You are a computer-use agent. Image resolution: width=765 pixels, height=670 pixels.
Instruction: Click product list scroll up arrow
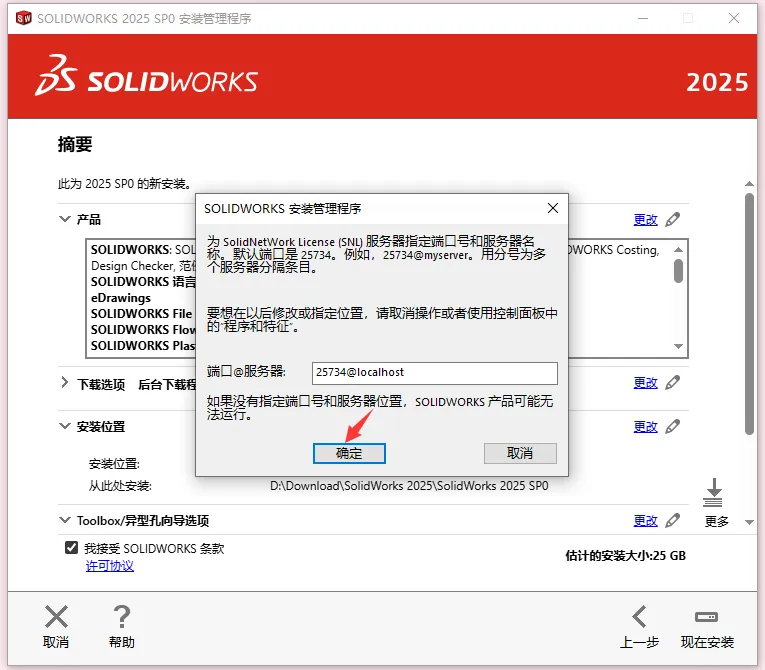pyautogui.click(x=678, y=250)
